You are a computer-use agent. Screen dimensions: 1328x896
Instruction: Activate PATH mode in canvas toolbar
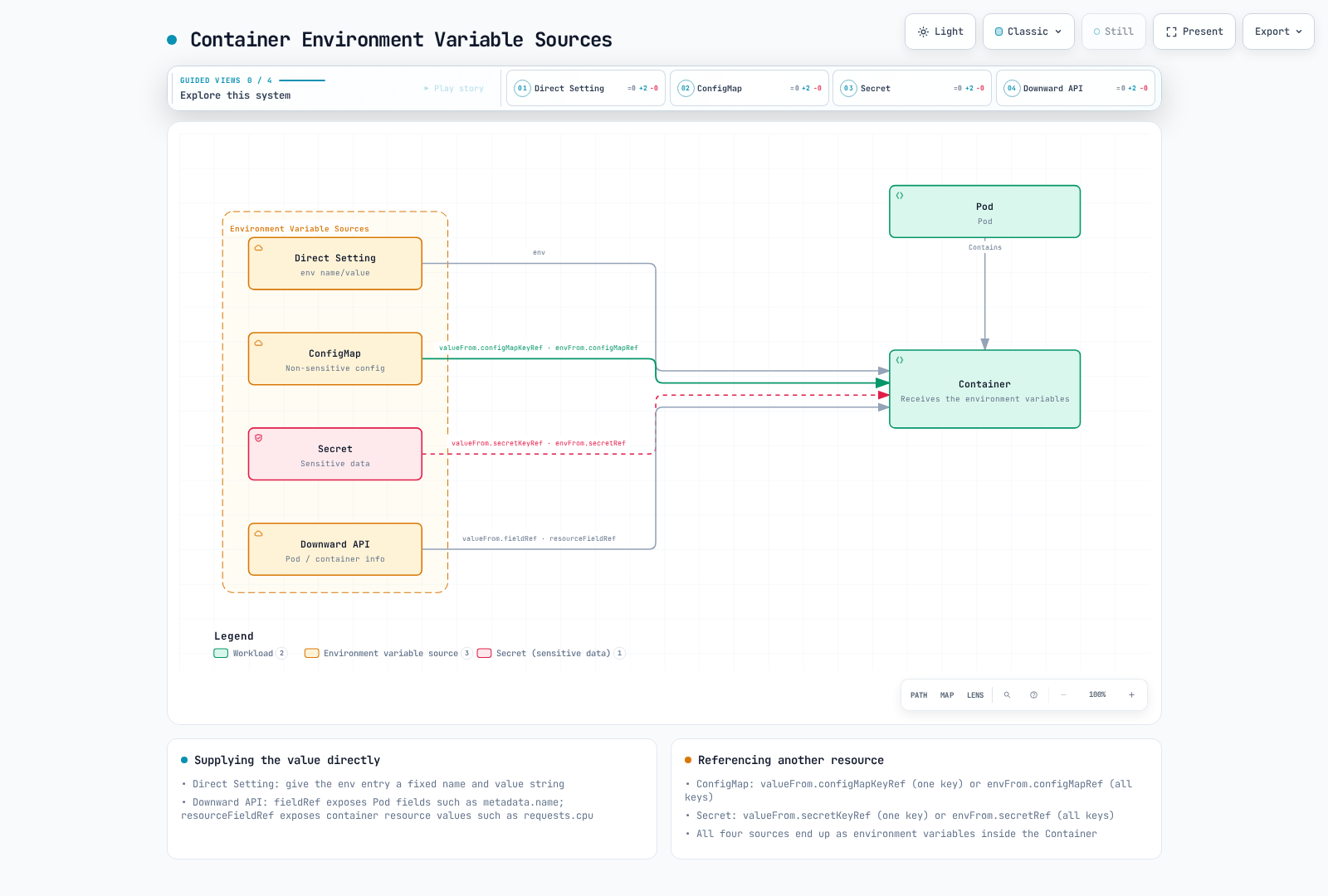(919, 695)
